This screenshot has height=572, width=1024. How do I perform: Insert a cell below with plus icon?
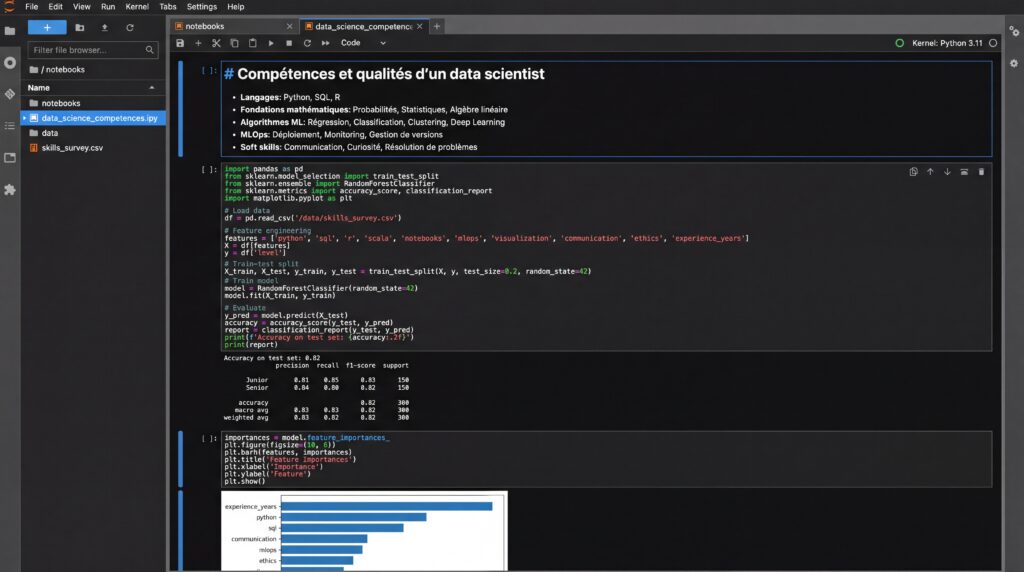pyautogui.click(x=199, y=43)
